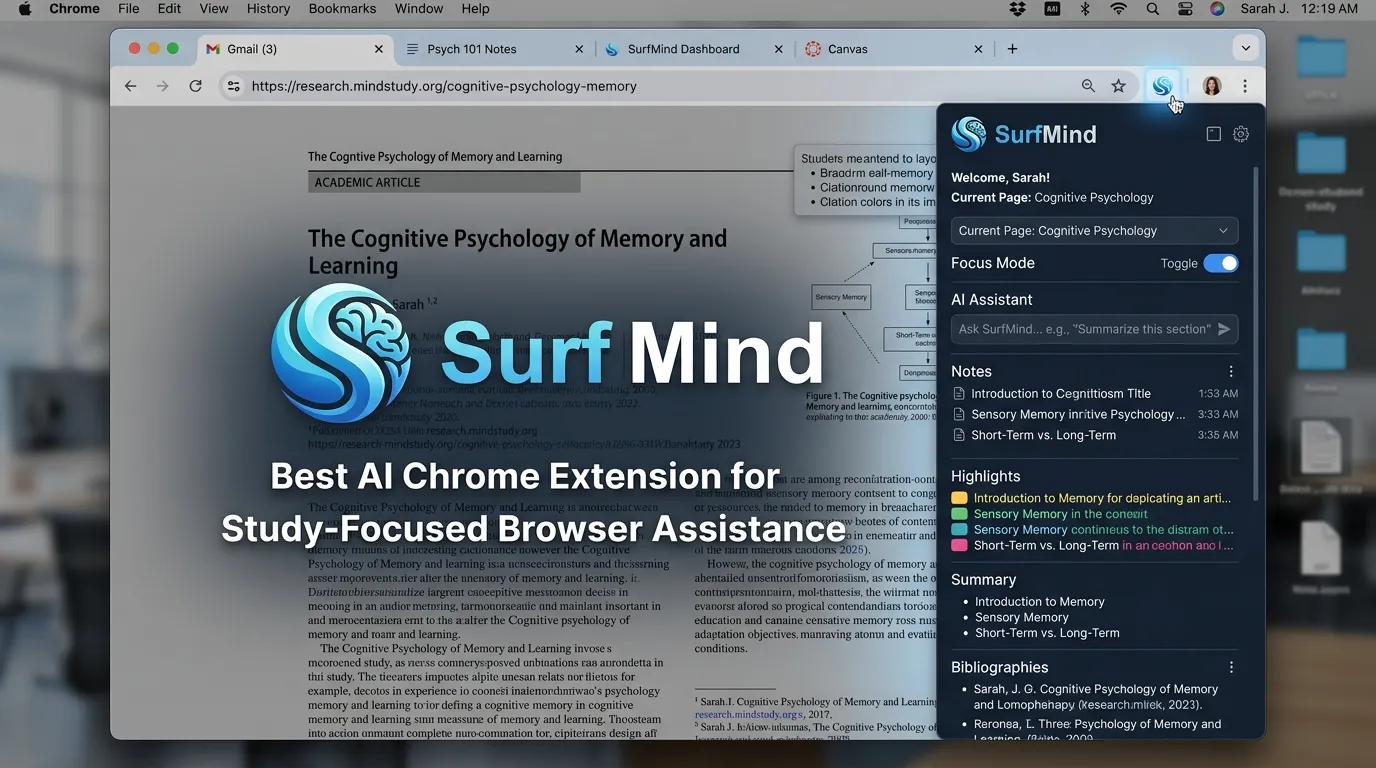
Task: Open Bibliographies section three-dot menu
Action: (1231, 667)
